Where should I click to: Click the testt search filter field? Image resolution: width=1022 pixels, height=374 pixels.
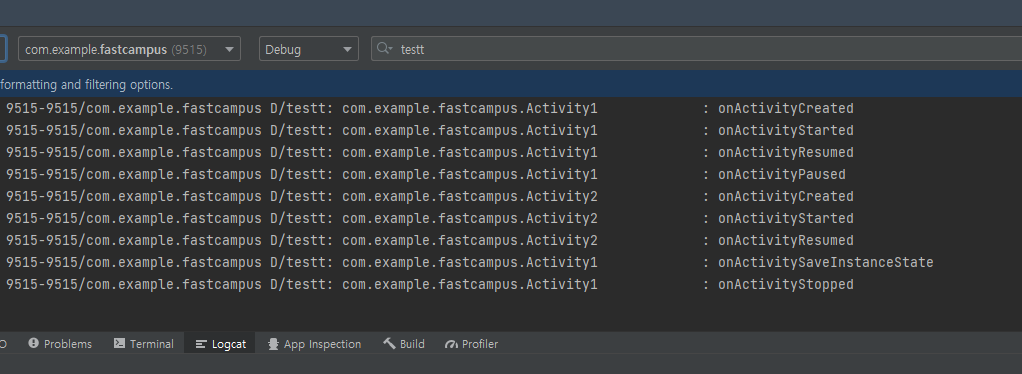tap(696, 49)
